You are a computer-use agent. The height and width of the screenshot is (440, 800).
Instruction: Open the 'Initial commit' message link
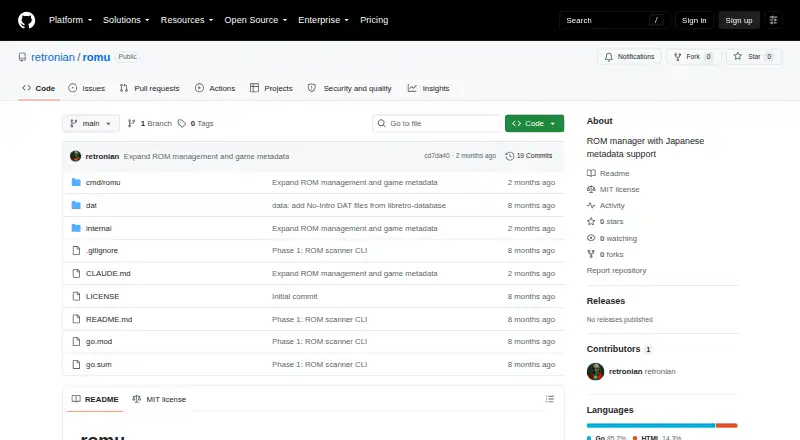[x=294, y=297]
